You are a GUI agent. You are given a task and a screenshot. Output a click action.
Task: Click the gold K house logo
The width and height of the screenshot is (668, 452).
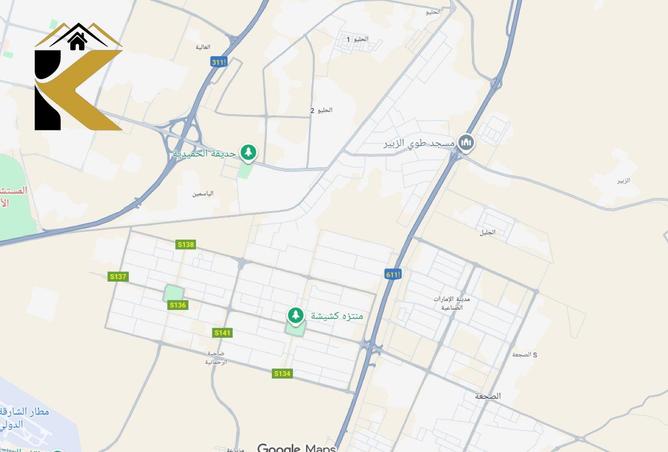(x=78, y=76)
